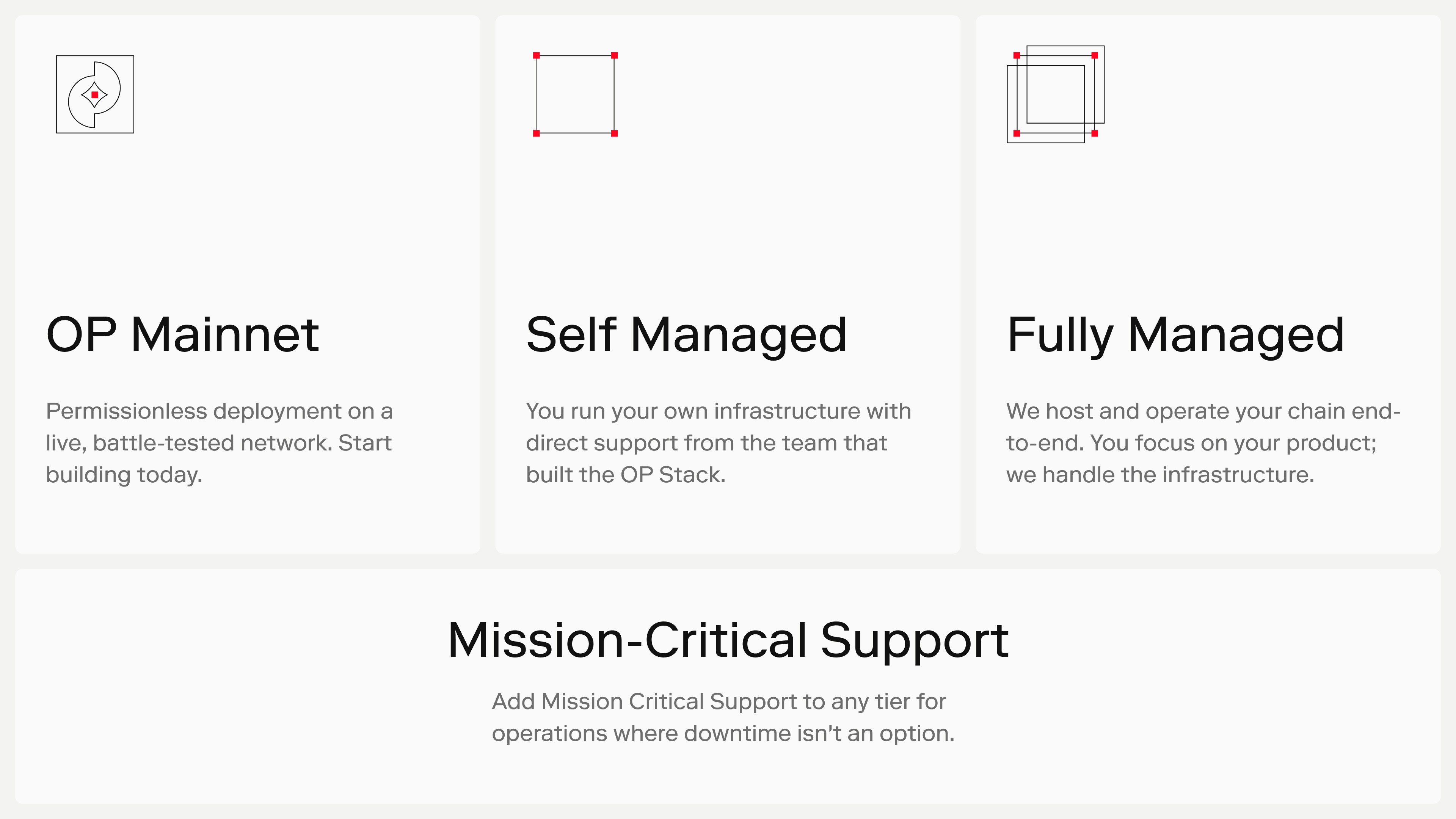The height and width of the screenshot is (819, 1456).
Task: Open the Self Managed heading
Action: [x=686, y=335]
